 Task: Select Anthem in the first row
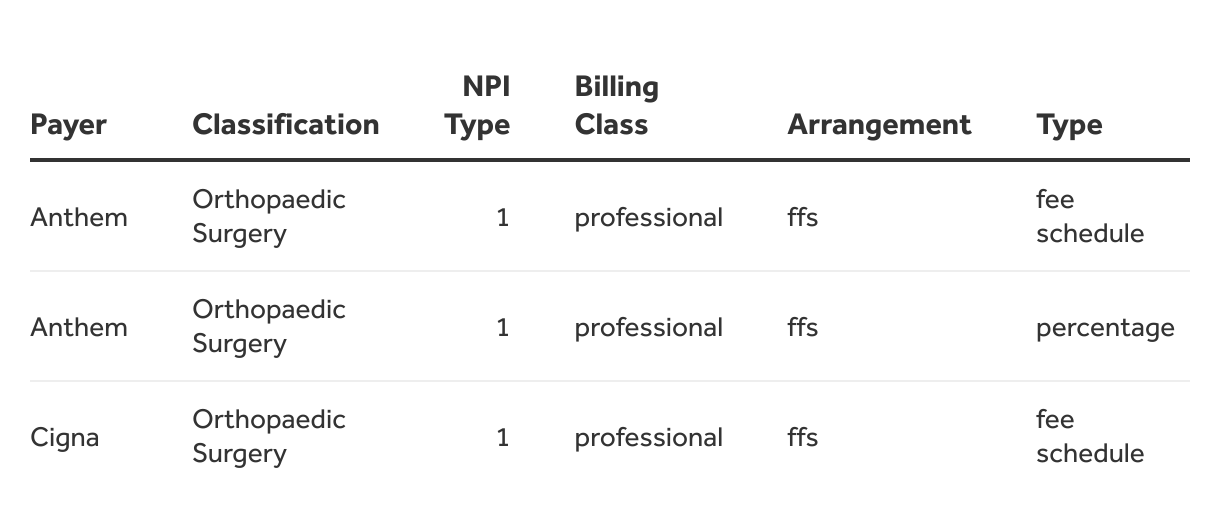[x=79, y=217]
